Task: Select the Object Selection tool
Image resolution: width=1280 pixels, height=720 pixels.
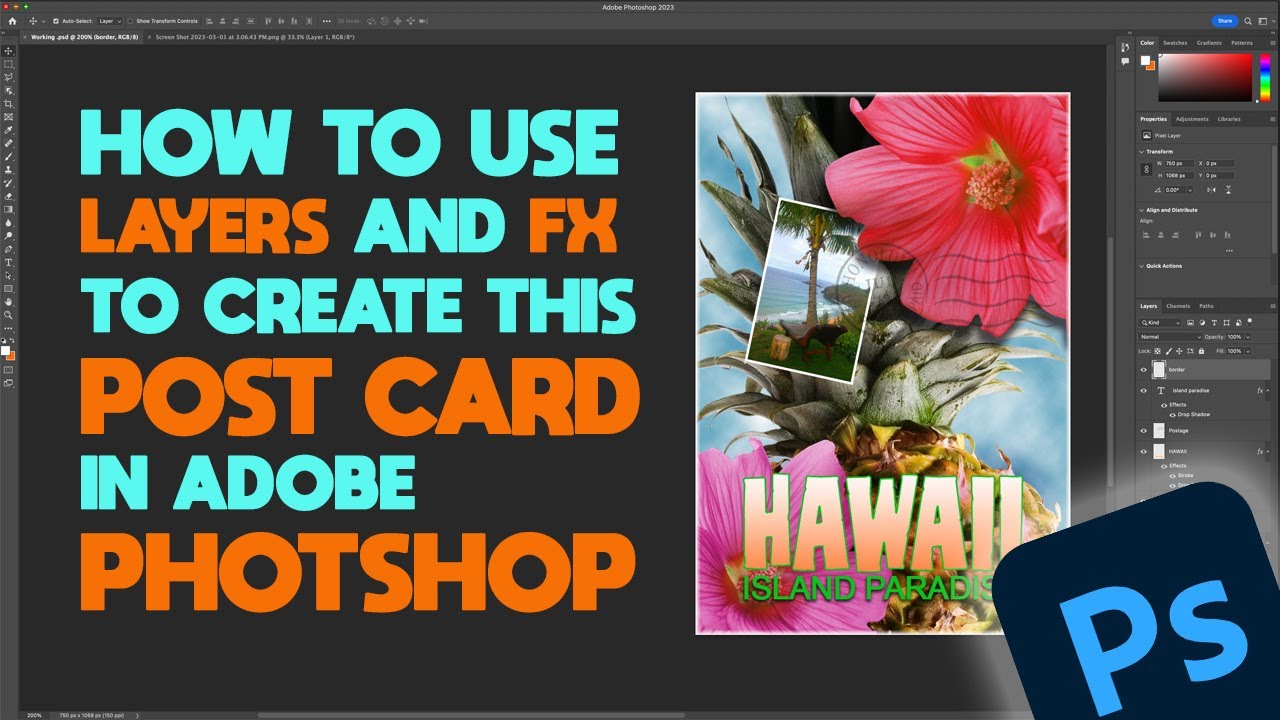Action: tap(10, 90)
